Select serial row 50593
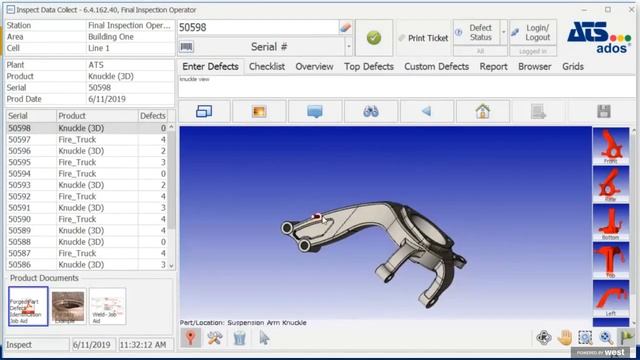The image size is (640, 360). [87, 185]
